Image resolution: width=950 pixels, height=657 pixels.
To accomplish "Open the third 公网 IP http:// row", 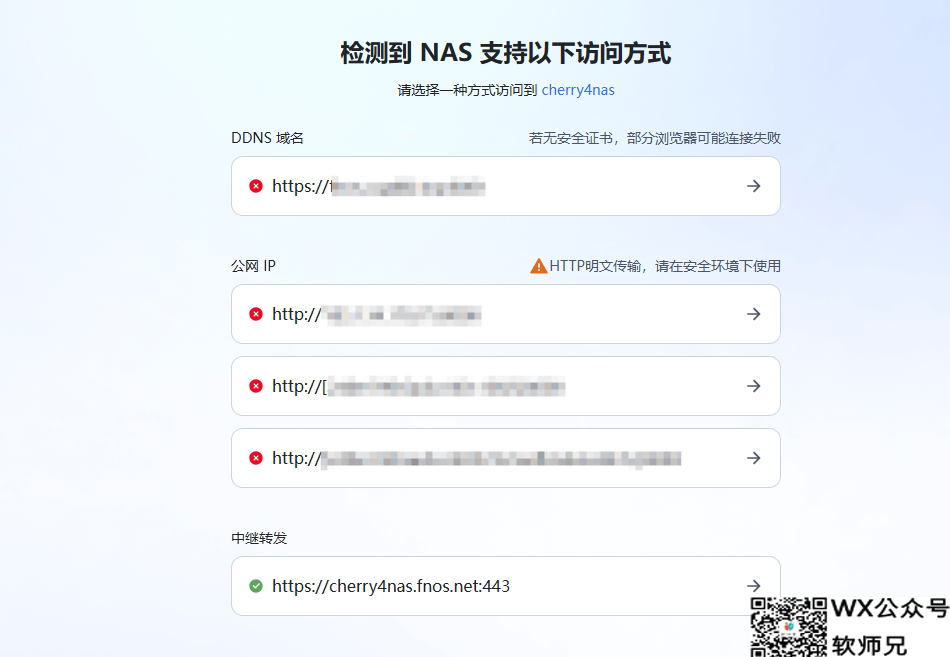I will pyautogui.click(x=505, y=458).
